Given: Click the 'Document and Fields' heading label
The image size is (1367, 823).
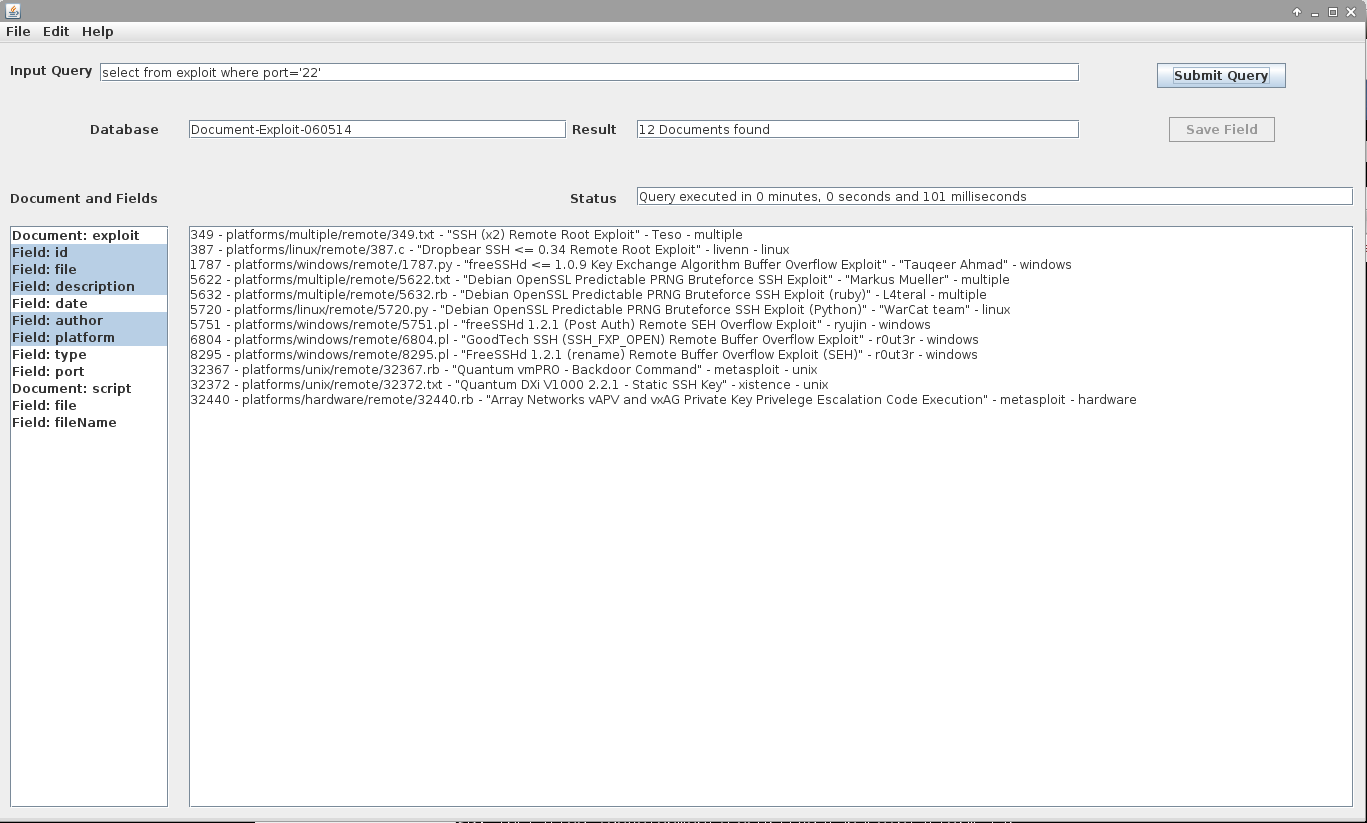Looking at the screenshot, I should (x=84, y=198).
